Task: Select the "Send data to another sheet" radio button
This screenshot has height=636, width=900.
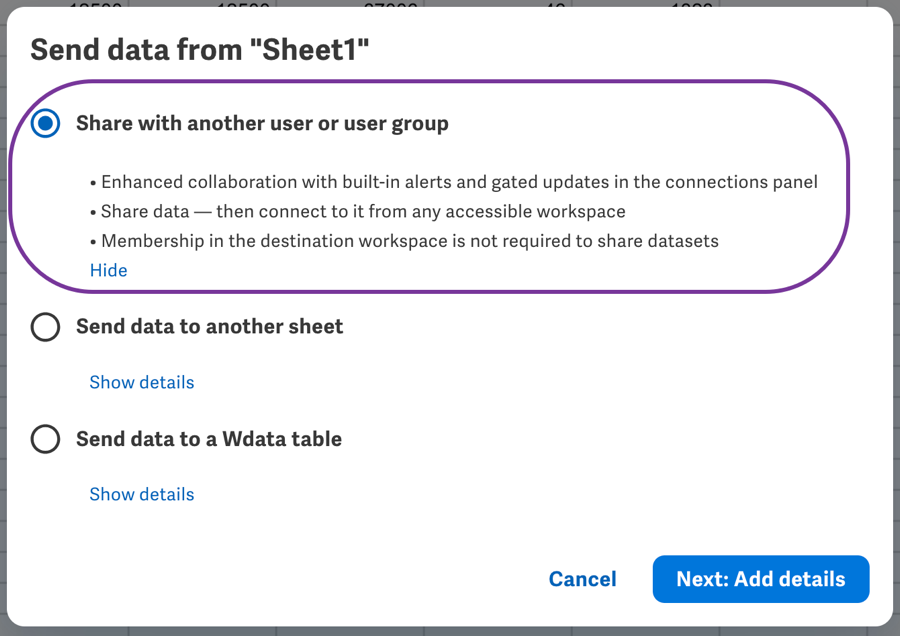Action: click(45, 327)
